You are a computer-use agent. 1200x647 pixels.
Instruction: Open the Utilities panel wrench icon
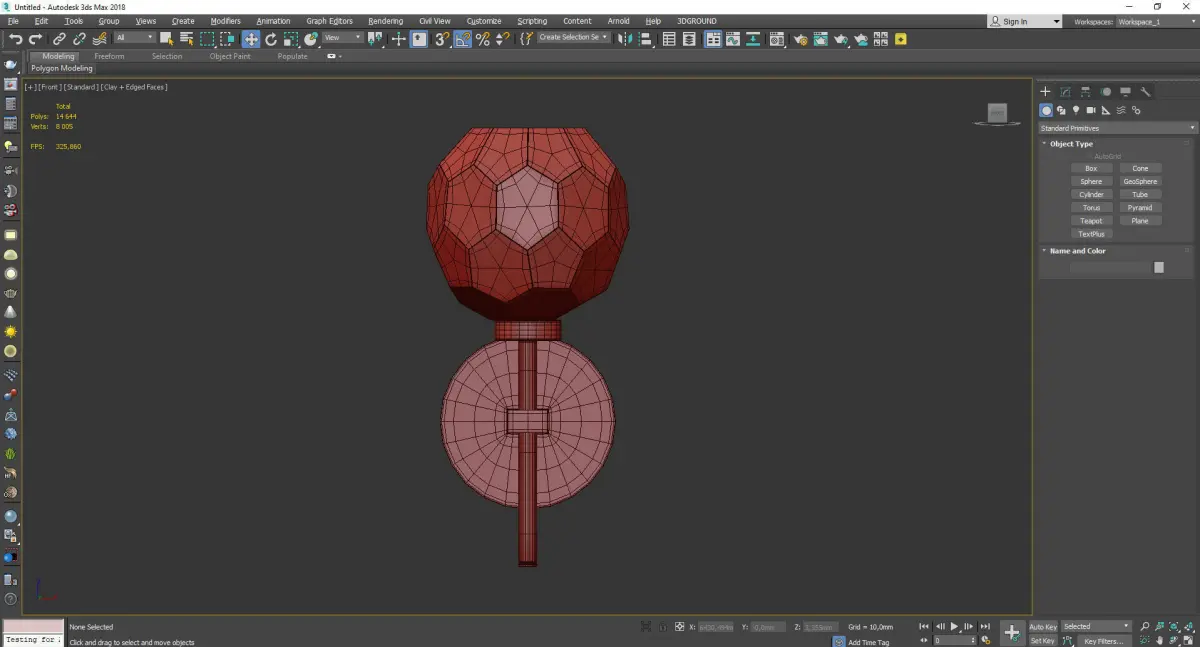point(1146,92)
